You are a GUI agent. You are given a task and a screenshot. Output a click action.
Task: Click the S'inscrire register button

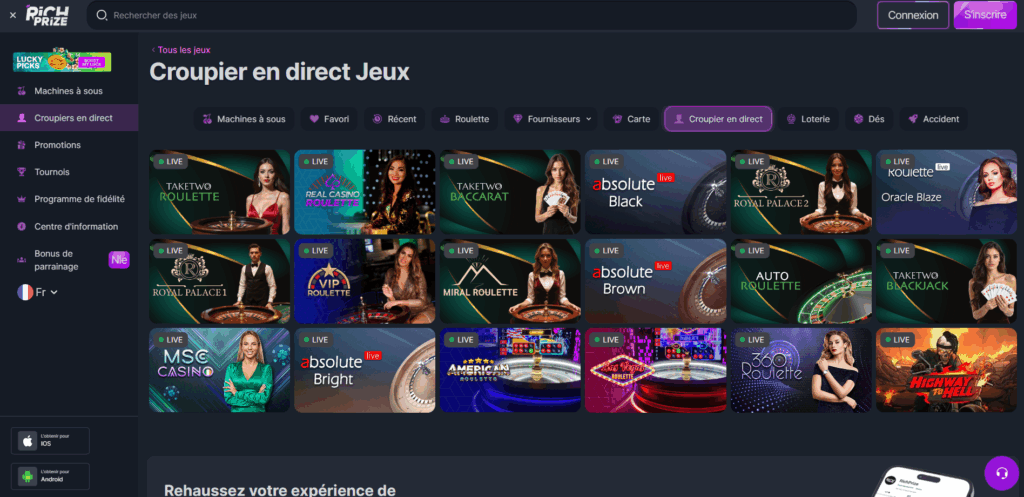[x=985, y=15]
